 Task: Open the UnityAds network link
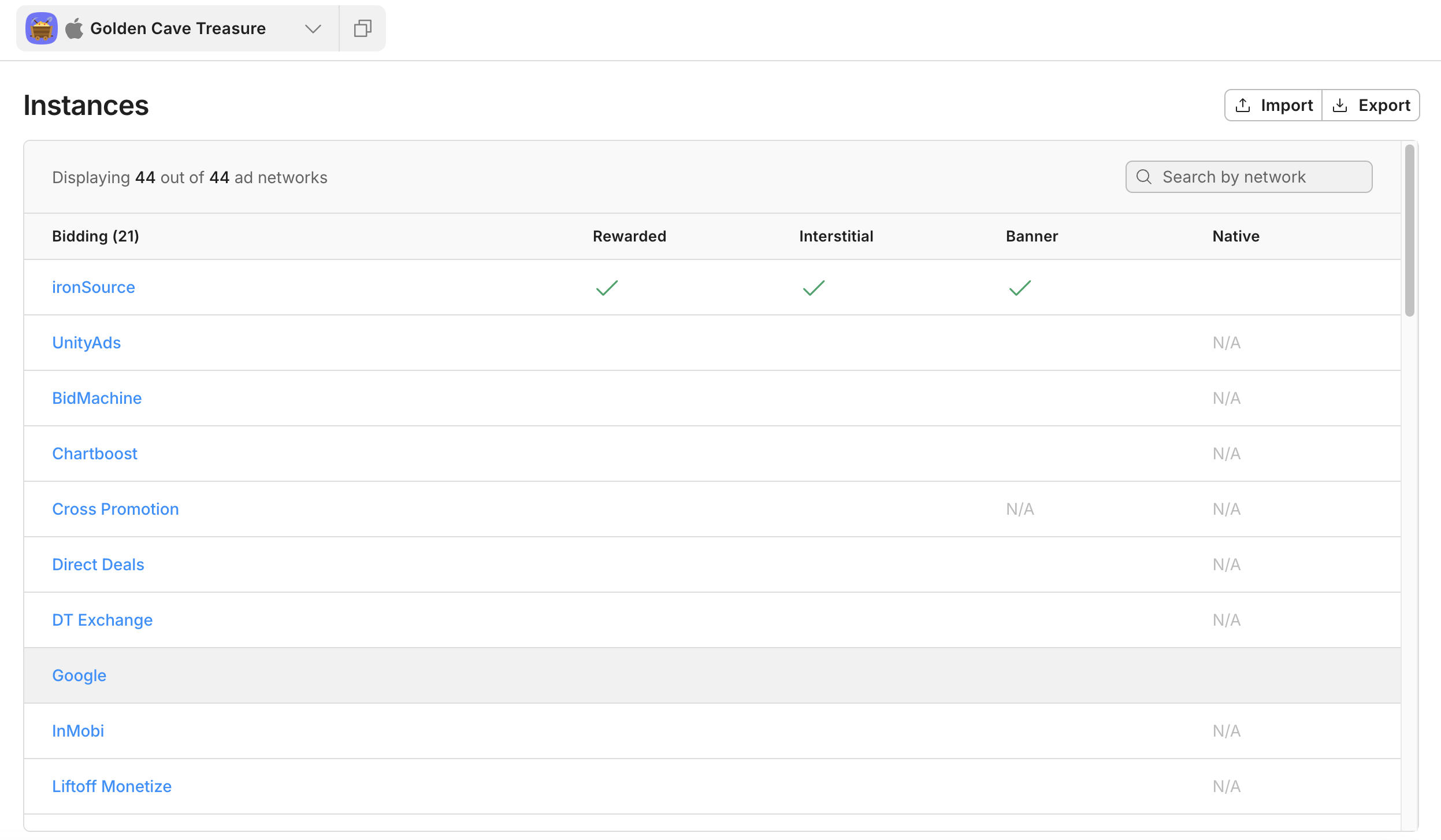coord(87,343)
